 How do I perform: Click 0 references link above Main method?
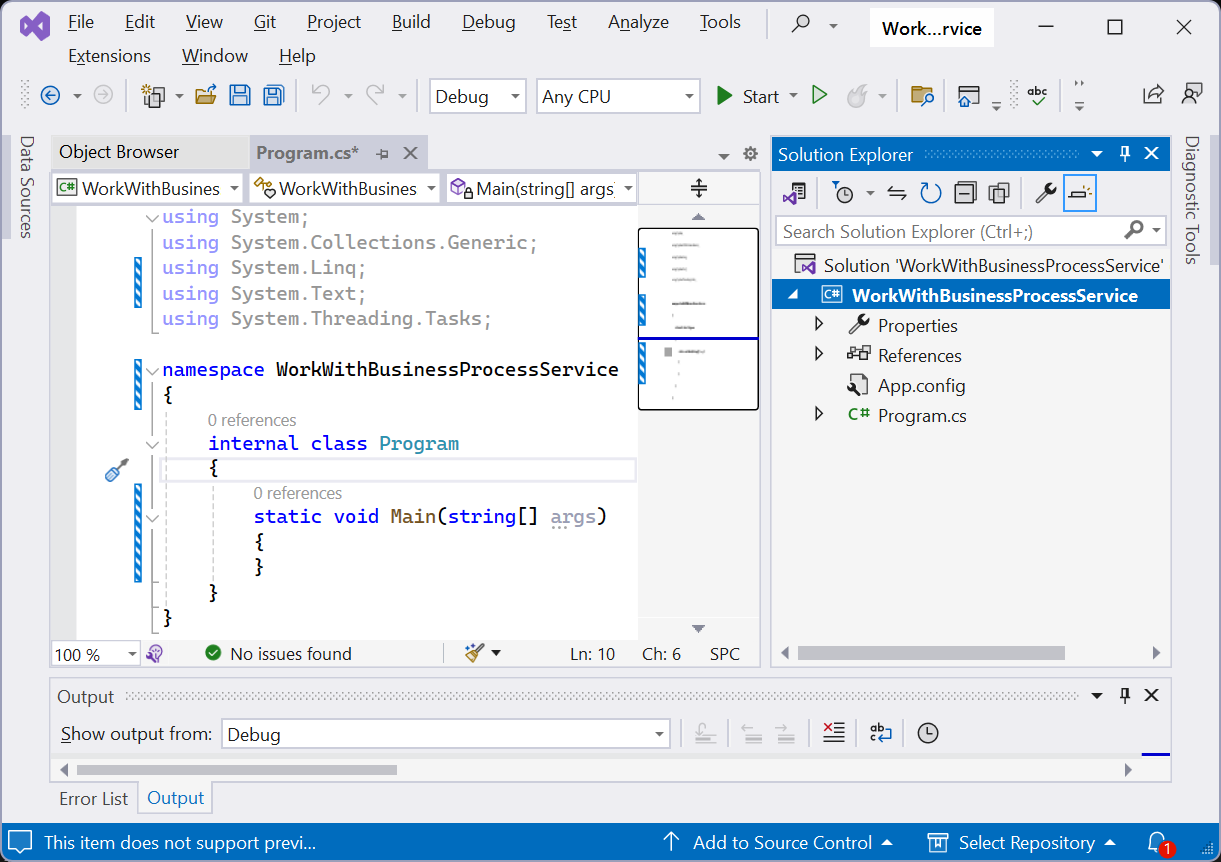pos(298,493)
